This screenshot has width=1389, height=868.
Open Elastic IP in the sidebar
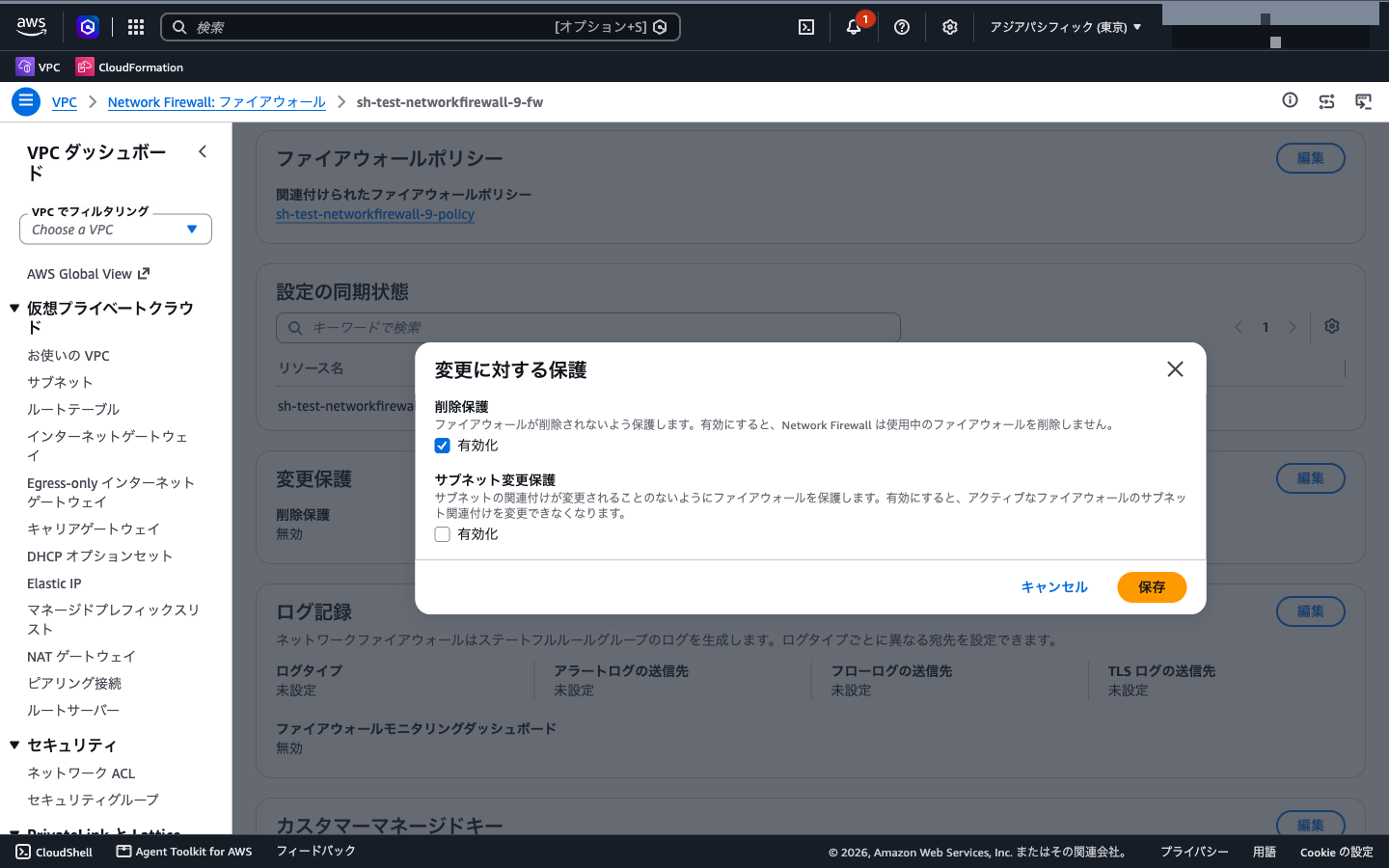54,583
